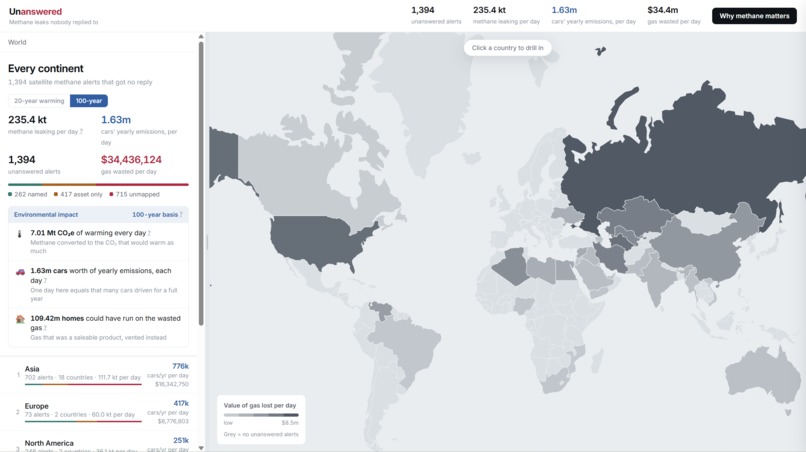806x452 pixels.
Task: Open the North America continent row
Action: coord(99,443)
